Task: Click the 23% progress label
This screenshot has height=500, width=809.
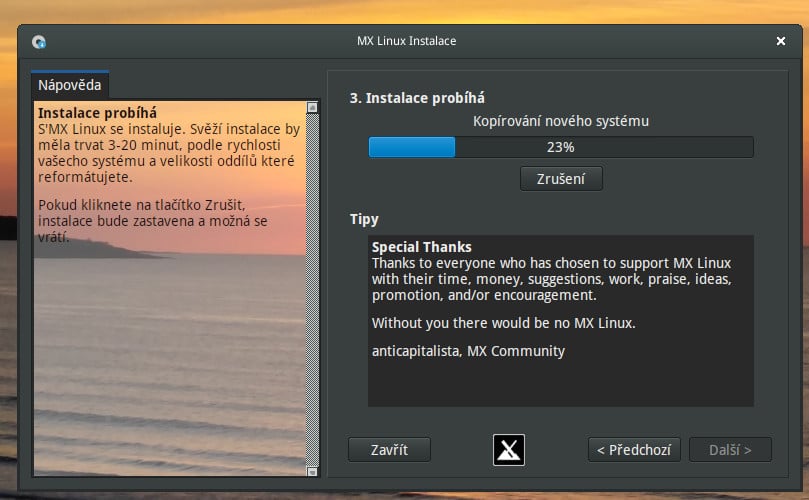Action: [x=560, y=148]
